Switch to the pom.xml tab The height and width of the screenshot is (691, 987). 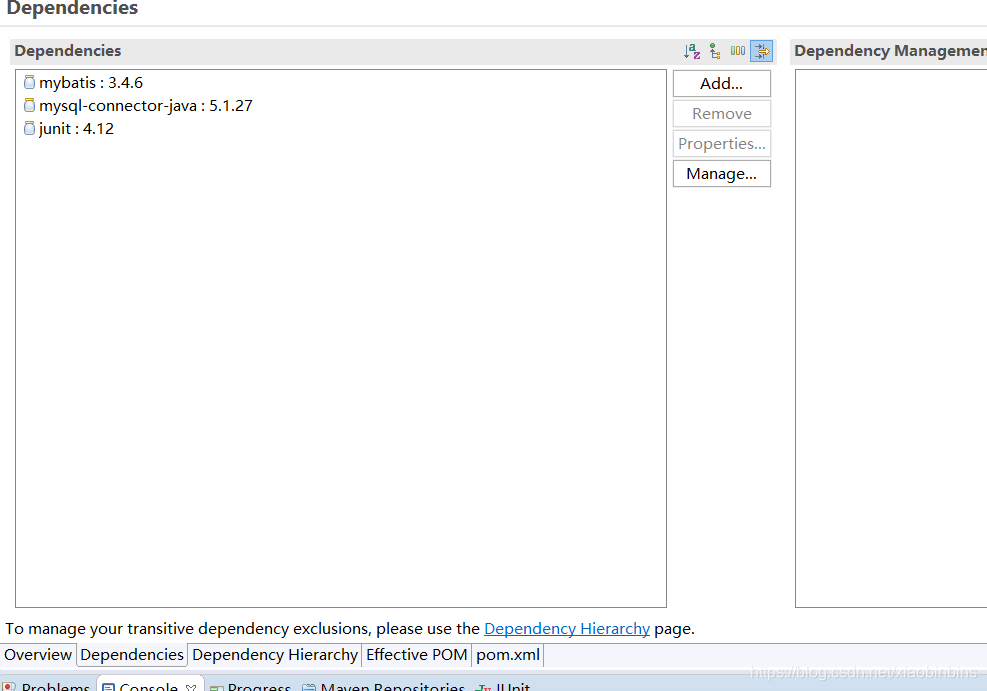pos(508,655)
